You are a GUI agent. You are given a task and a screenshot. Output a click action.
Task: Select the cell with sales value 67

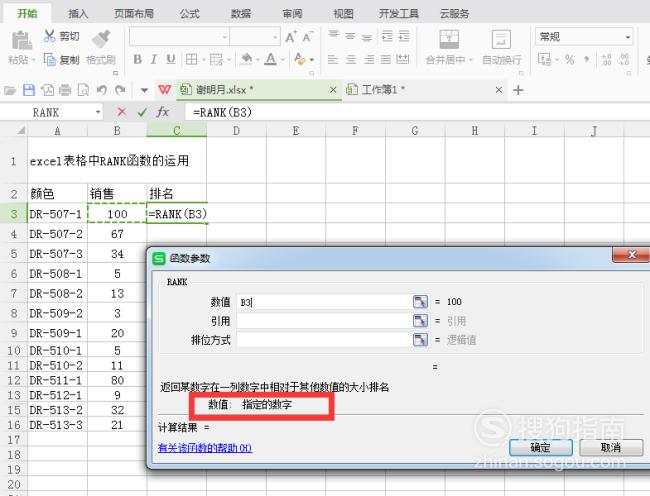coord(117,234)
